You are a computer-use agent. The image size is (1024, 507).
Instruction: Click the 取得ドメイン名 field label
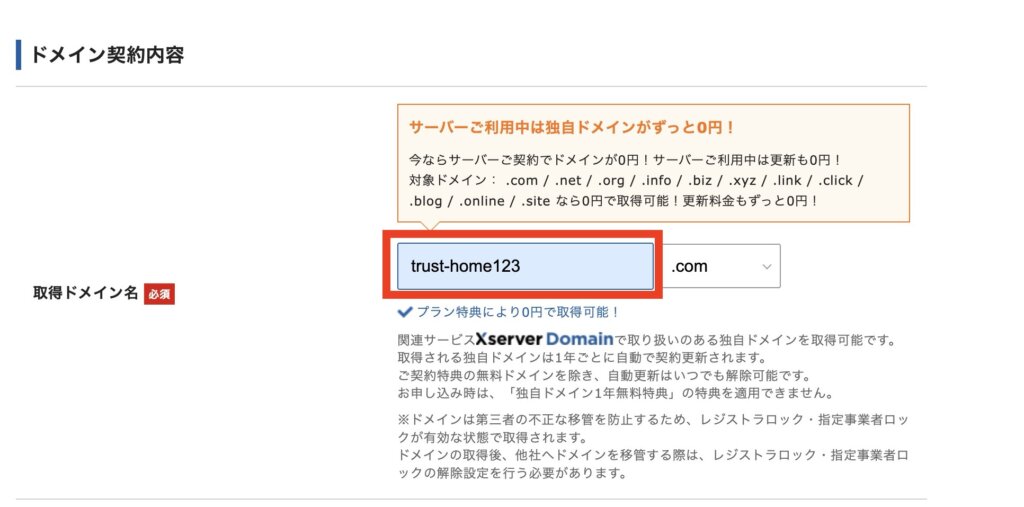(86, 294)
